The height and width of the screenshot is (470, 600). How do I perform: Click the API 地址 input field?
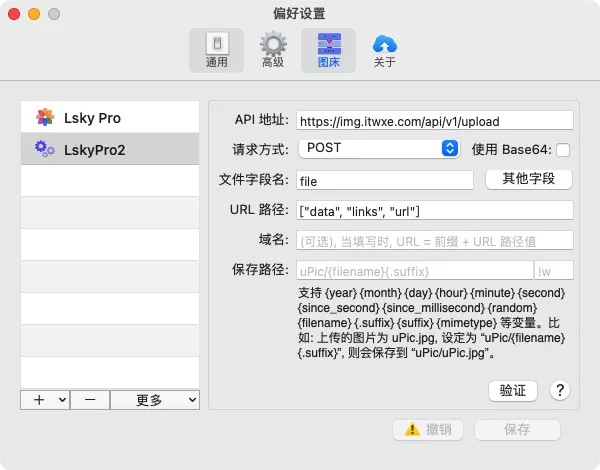pyautogui.click(x=435, y=121)
